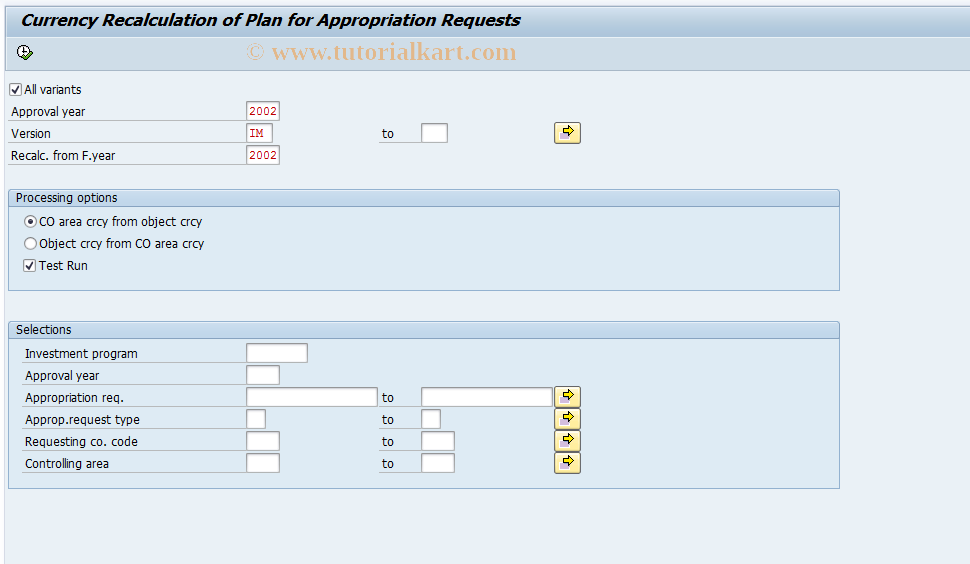Click the 'Version' label
Screen dimensions: 970x564
click(x=31, y=134)
